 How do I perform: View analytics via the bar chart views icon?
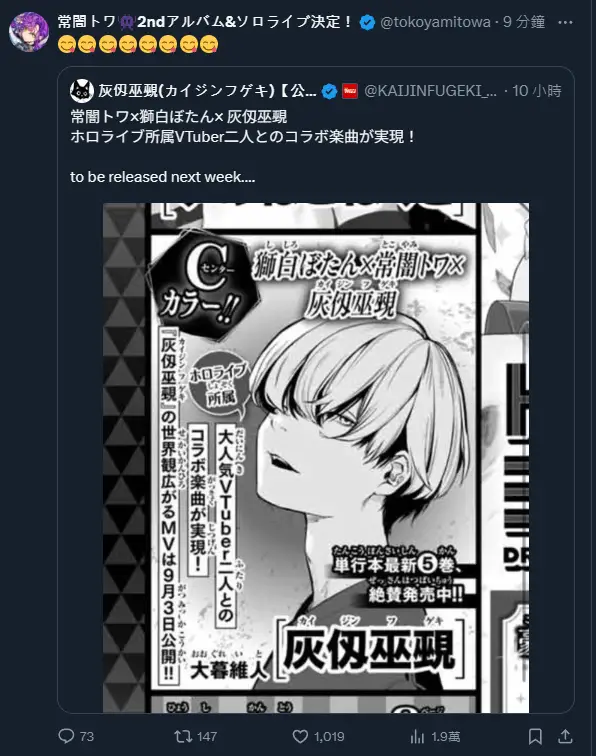pyautogui.click(x=417, y=736)
